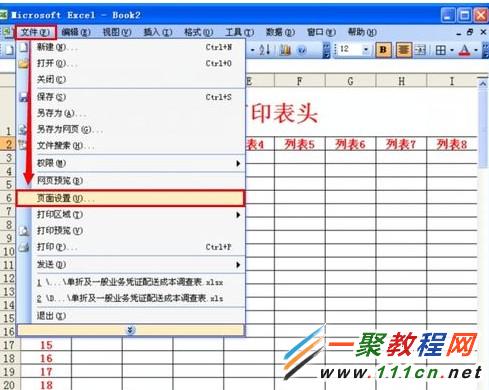This screenshot has height=390, width=489.
Task: Click the New document toolbar icon
Action: coord(9,50)
